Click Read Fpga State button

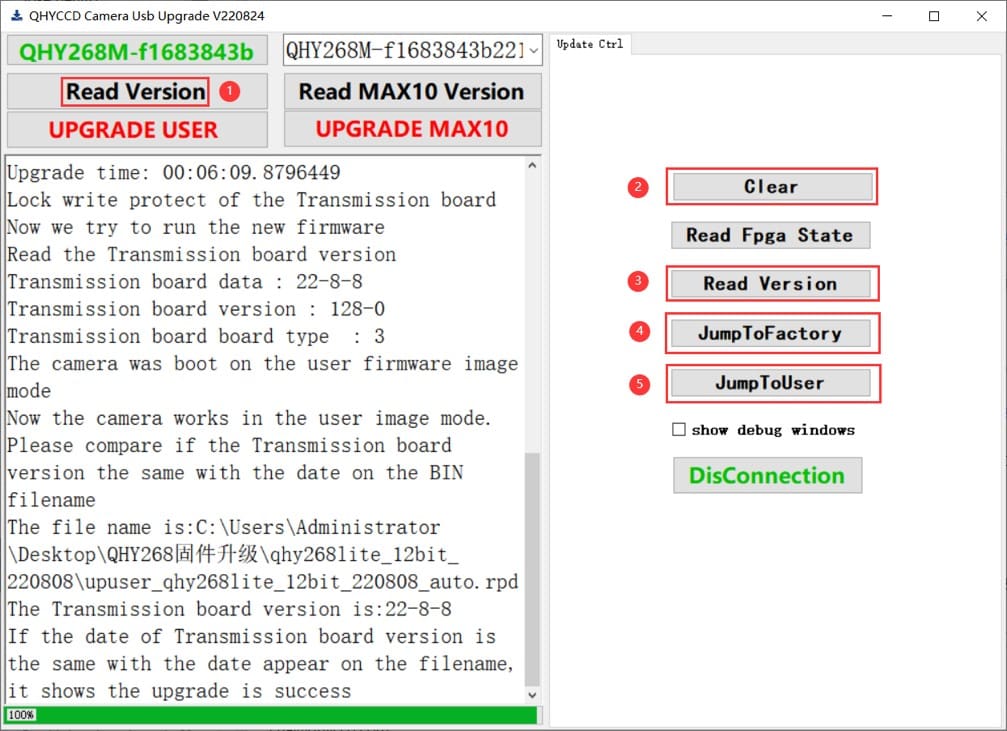point(771,235)
